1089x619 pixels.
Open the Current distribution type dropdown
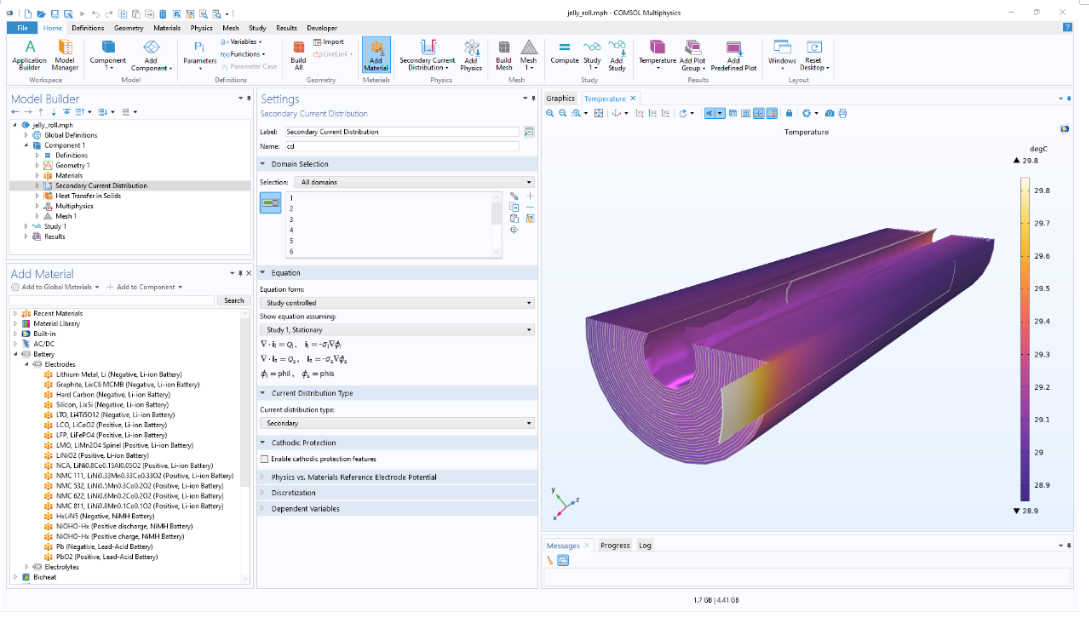point(397,423)
